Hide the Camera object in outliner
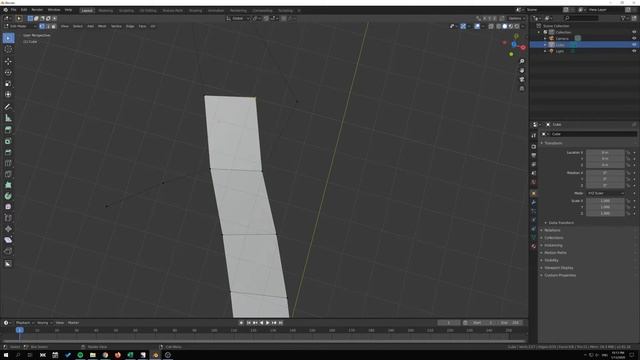 point(634,38)
